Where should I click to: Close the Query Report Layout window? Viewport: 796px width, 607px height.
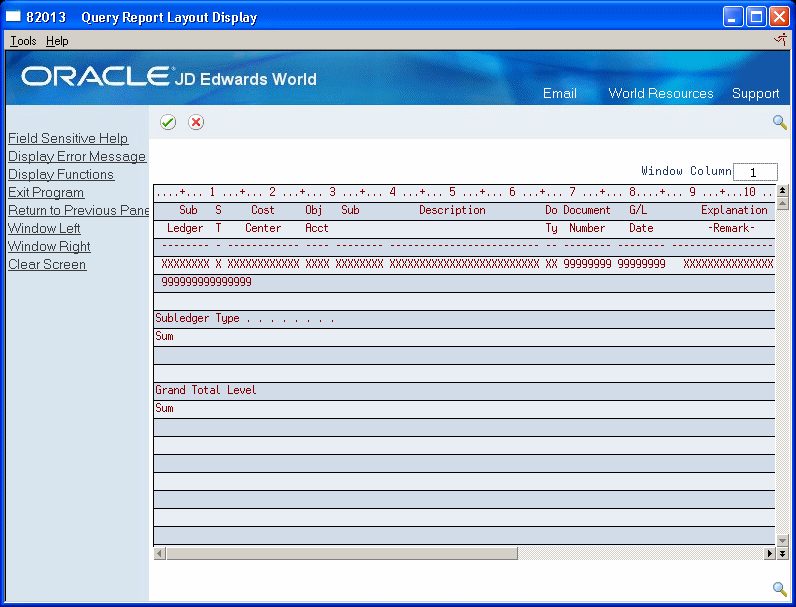tap(779, 17)
